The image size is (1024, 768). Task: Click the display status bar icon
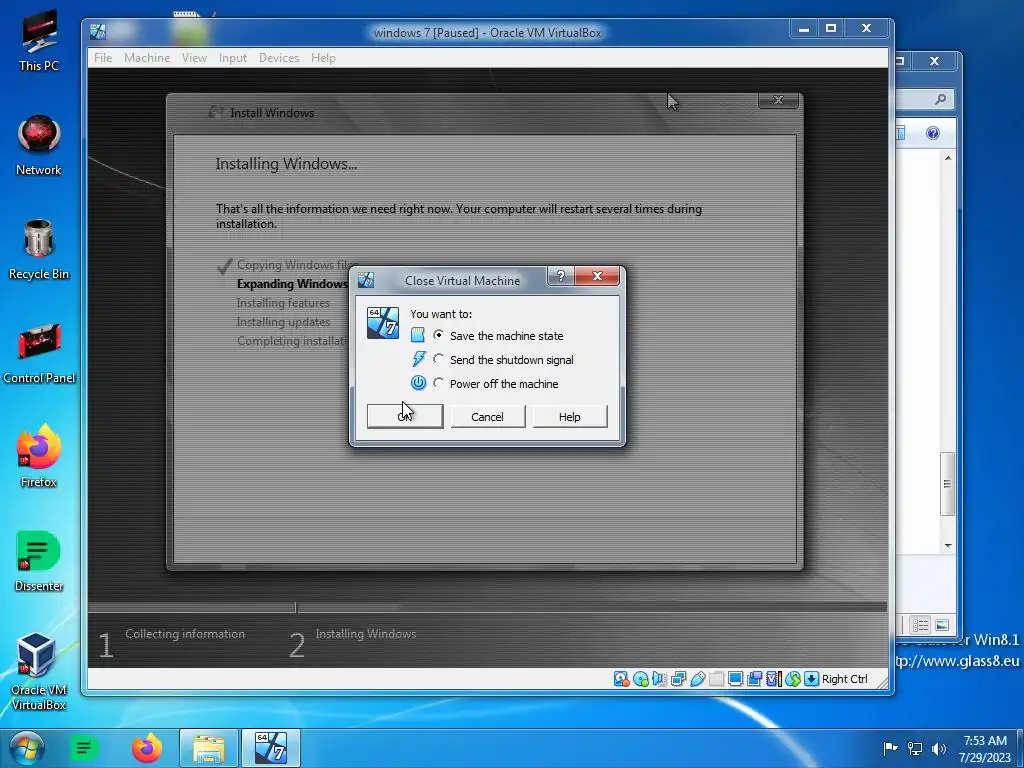pos(735,679)
